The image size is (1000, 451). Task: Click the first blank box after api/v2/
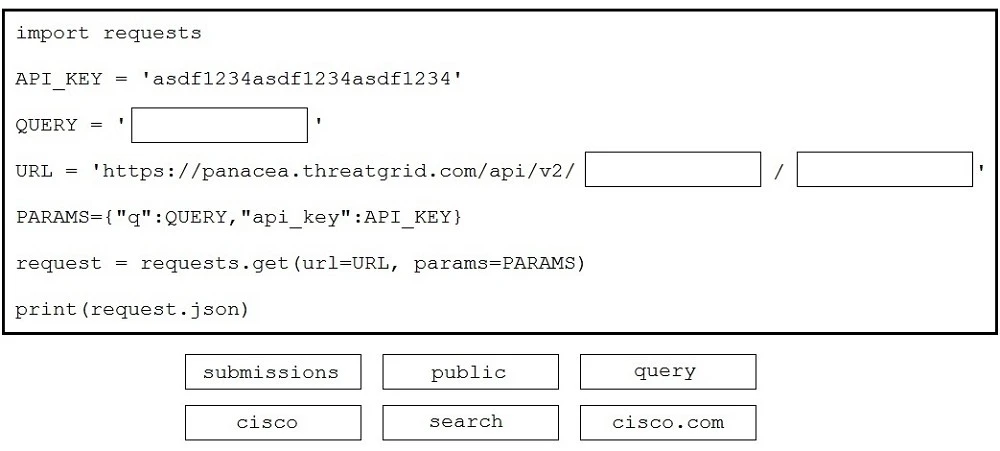point(673,170)
